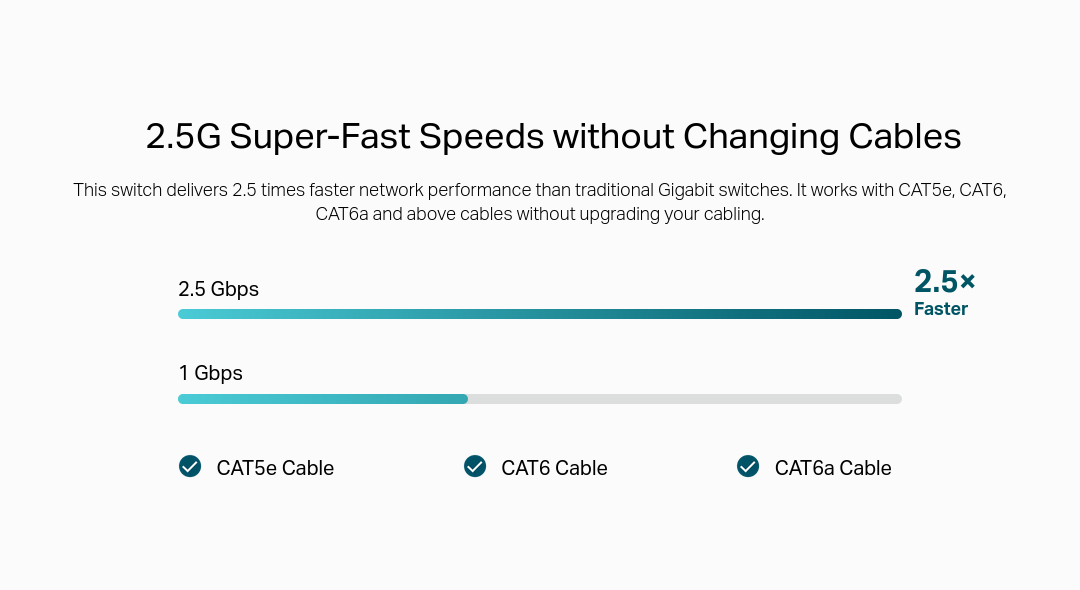The height and width of the screenshot is (590, 1080).
Task: Click the CAT6a Cable label
Action: [x=833, y=468]
